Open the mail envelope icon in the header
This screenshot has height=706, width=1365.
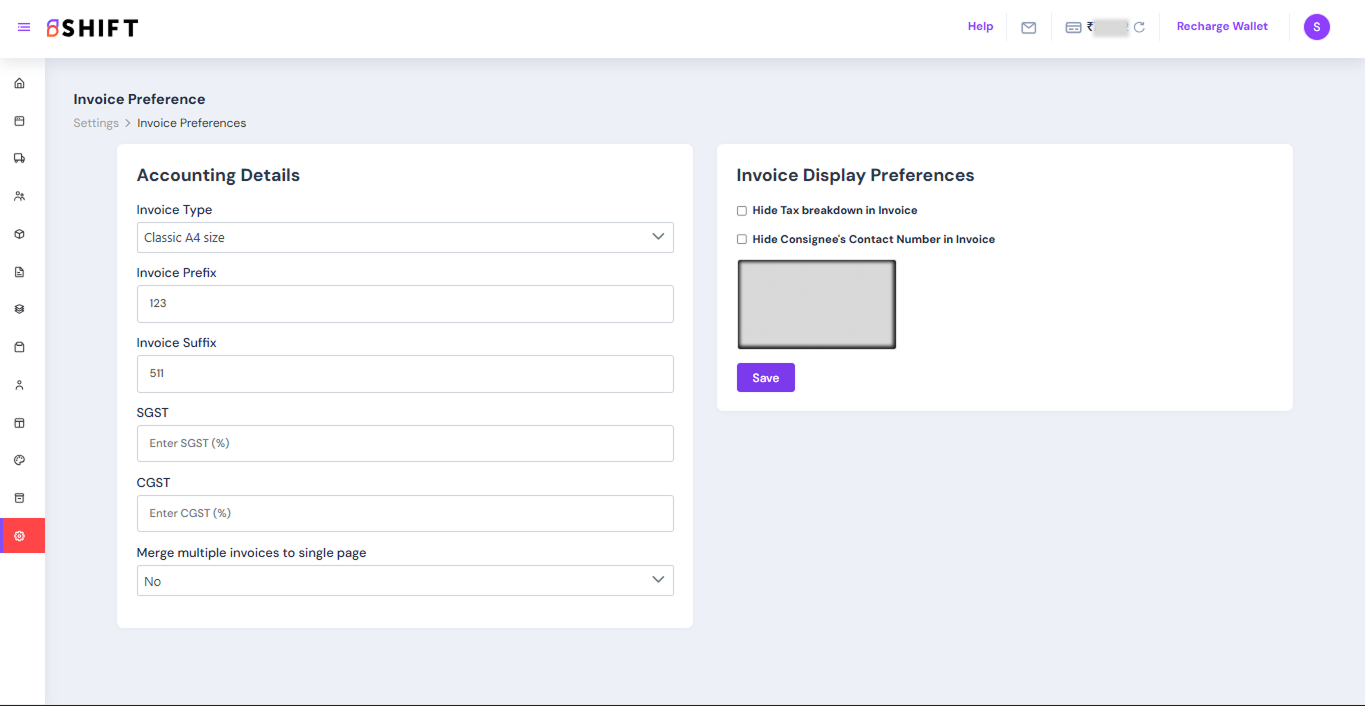(x=1028, y=28)
